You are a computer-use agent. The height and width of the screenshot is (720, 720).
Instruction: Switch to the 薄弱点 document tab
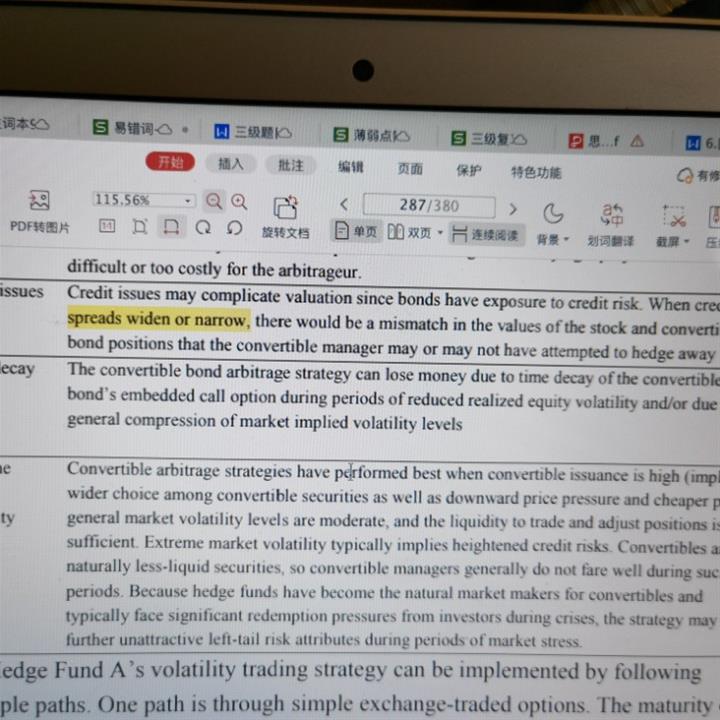click(x=380, y=134)
